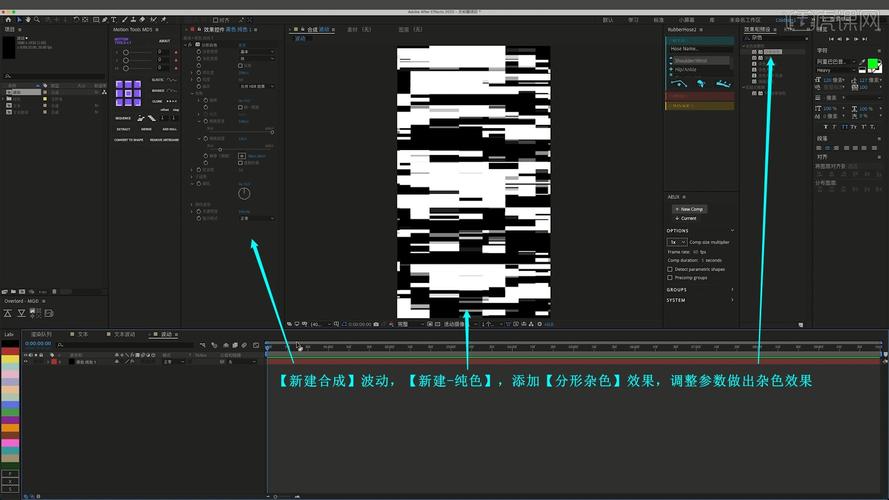Select the Selection arrow tool

[x=19, y=20]
